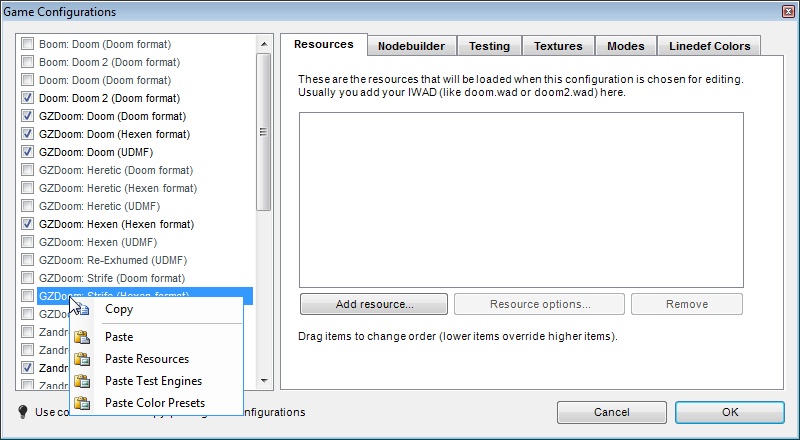Enable Boom: Doom (Doom format) checkbox
Image resolution: width=800 pixels, height=440 pixels.
tap(28, 44)
